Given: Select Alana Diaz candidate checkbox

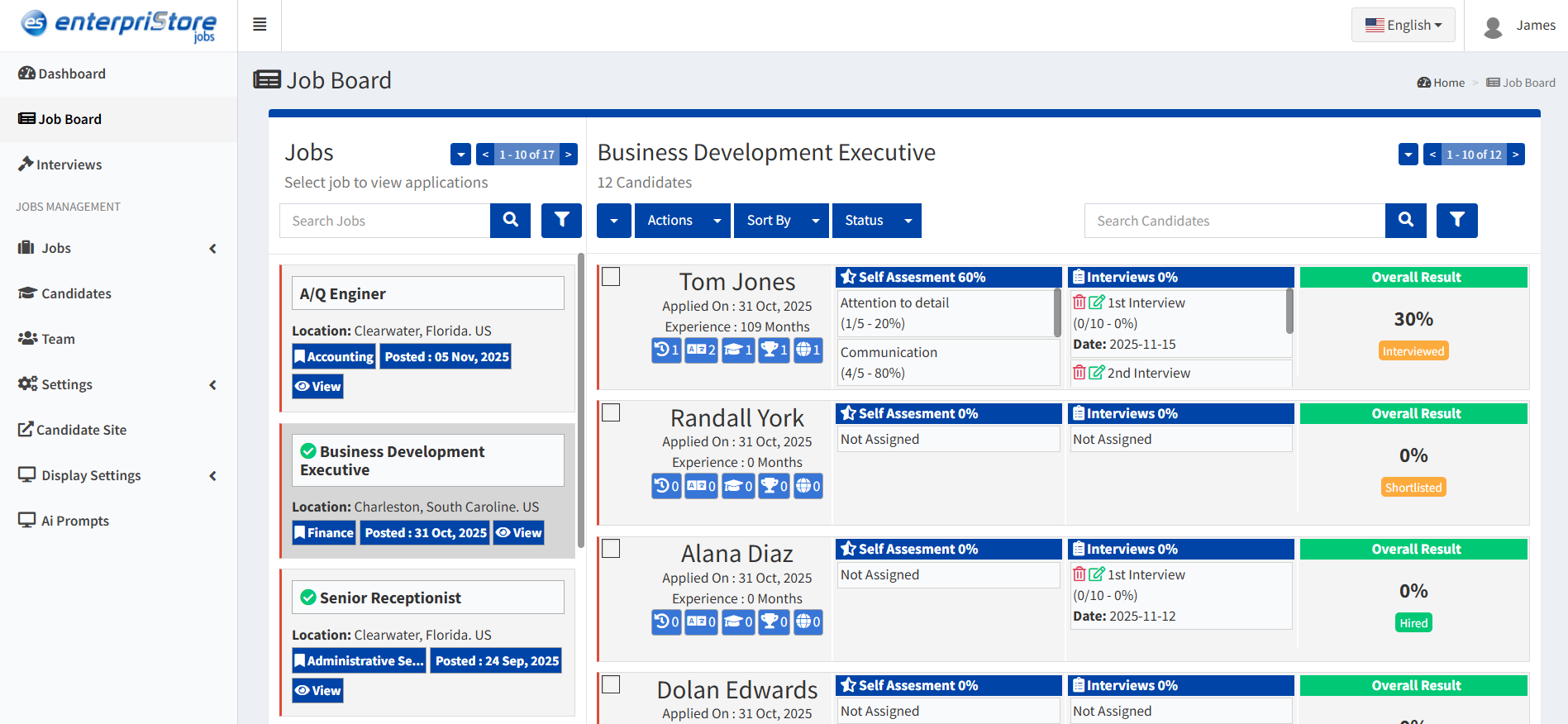Looking at the screenshot, I should point(611,549).
